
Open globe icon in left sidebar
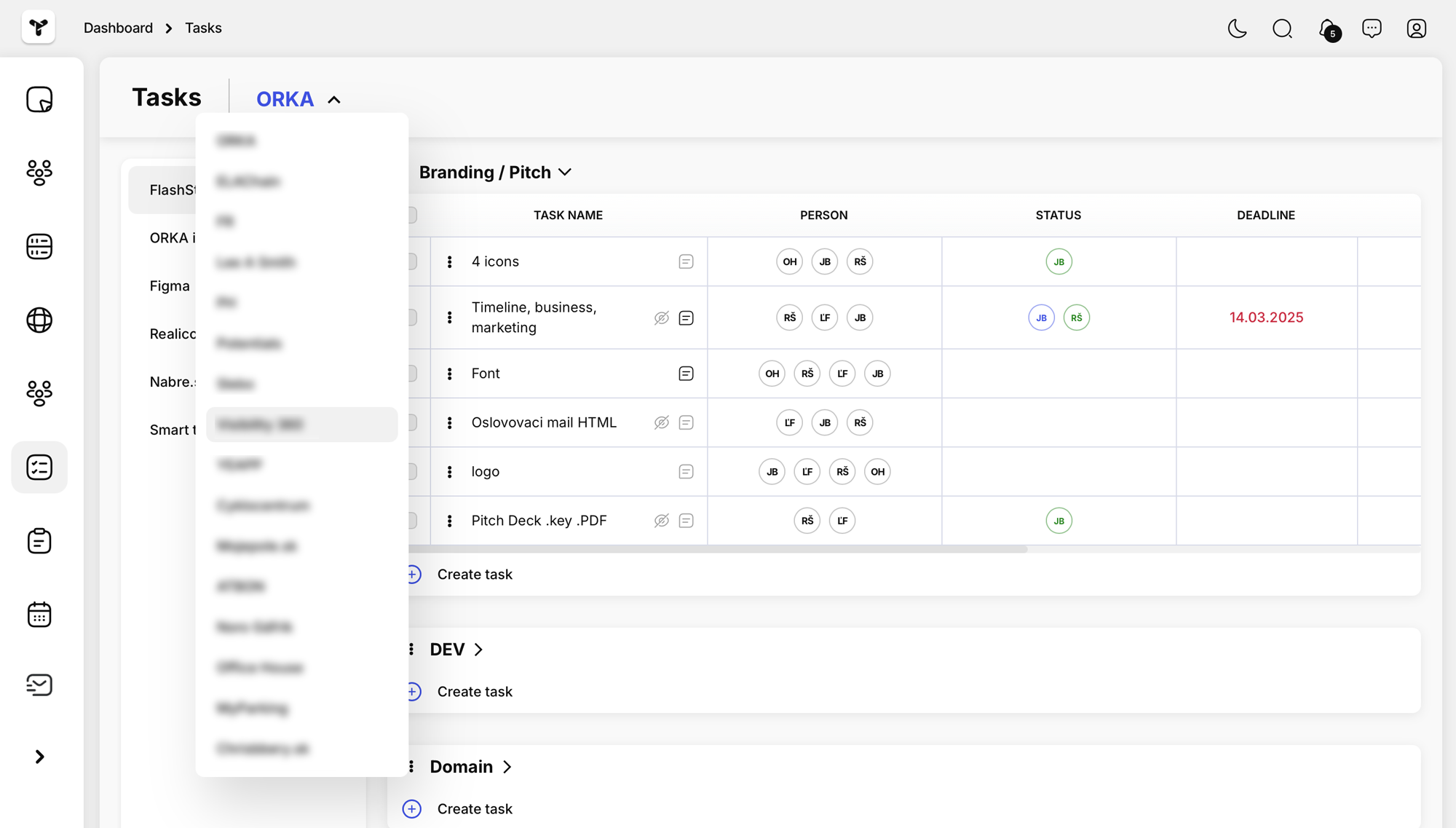pos(39,320)
